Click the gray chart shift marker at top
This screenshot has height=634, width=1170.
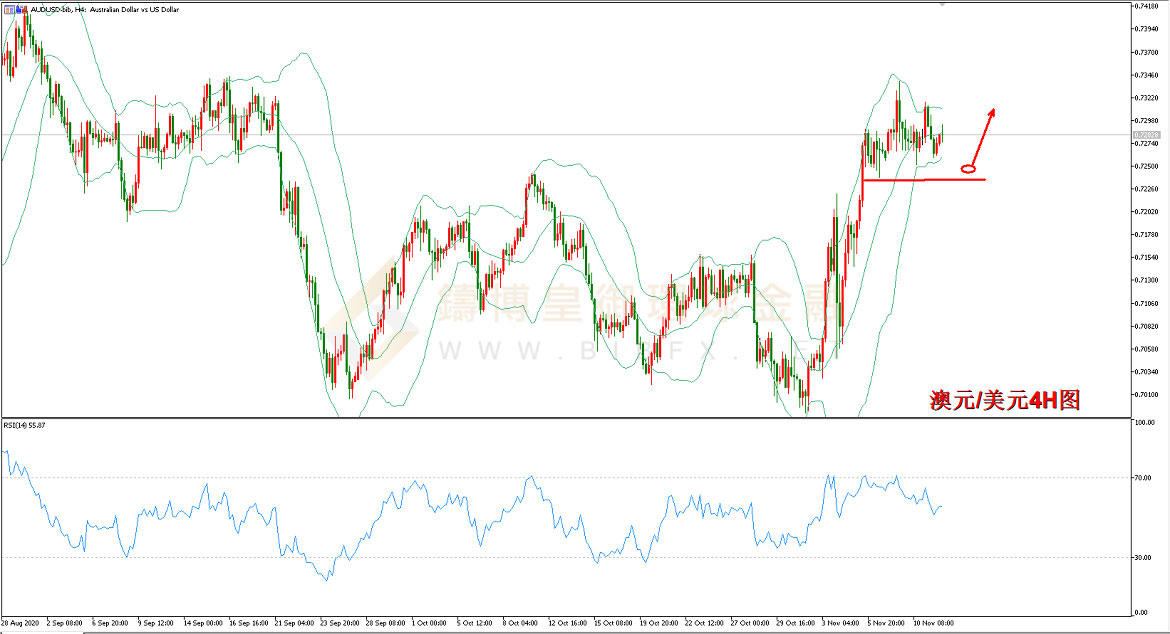pyautogui.click(x=941, y=4)
